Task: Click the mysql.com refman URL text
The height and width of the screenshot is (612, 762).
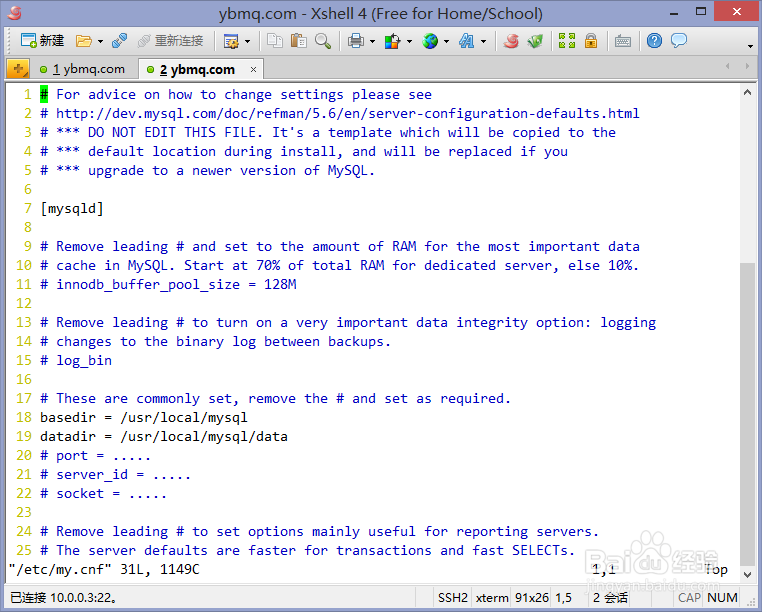Action: (x=347, y=113)
